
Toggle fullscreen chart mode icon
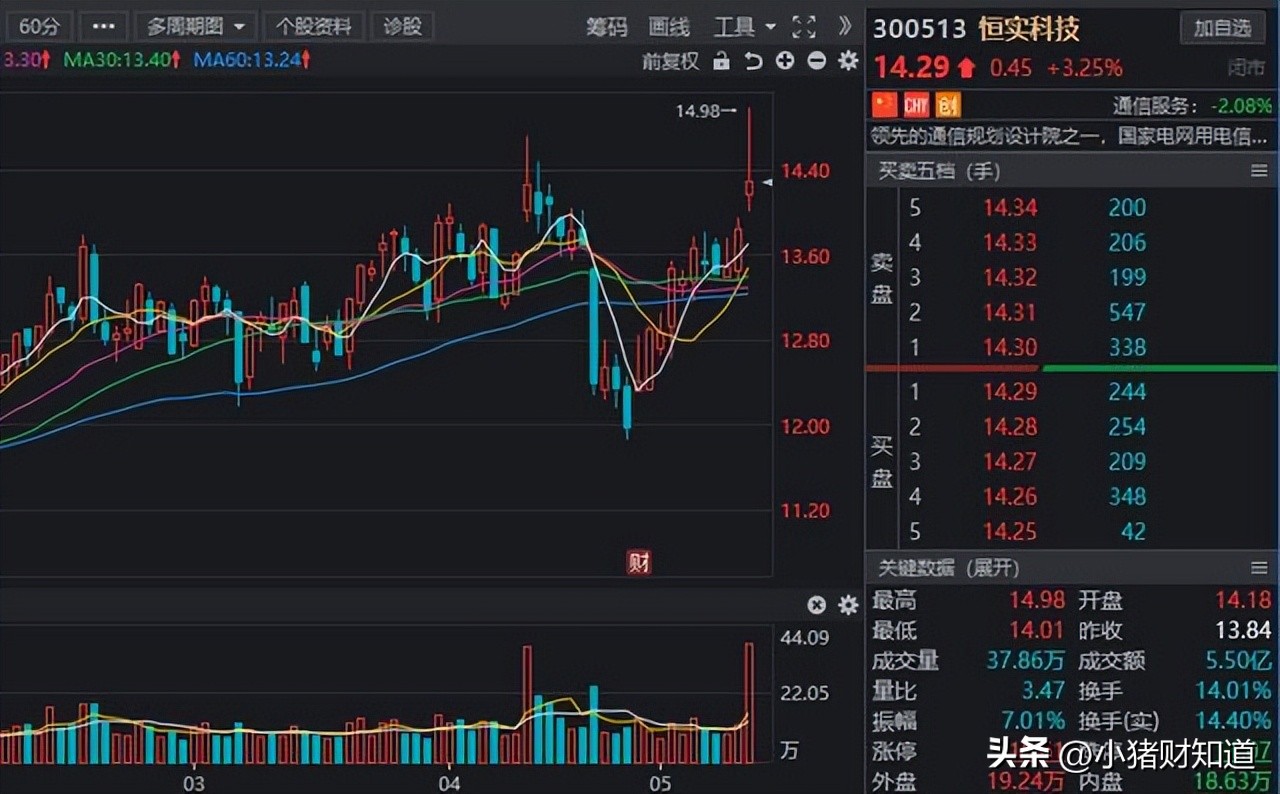[803, 27]
